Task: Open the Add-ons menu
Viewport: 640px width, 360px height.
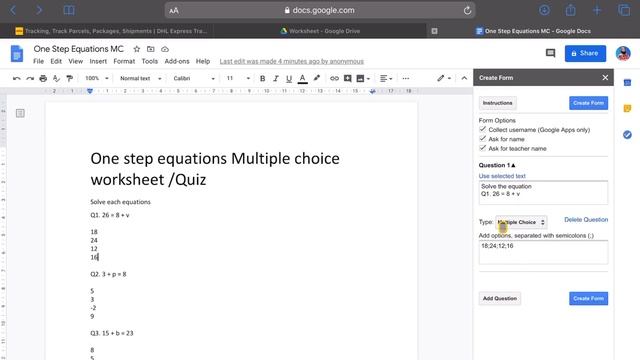Action: click(177, 61)
